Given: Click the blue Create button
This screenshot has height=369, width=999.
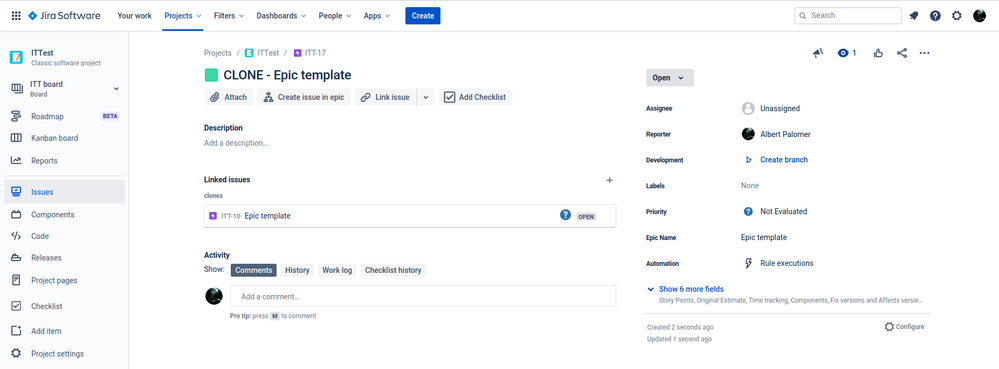Looking at the screenshot, I should click(422, 16).
